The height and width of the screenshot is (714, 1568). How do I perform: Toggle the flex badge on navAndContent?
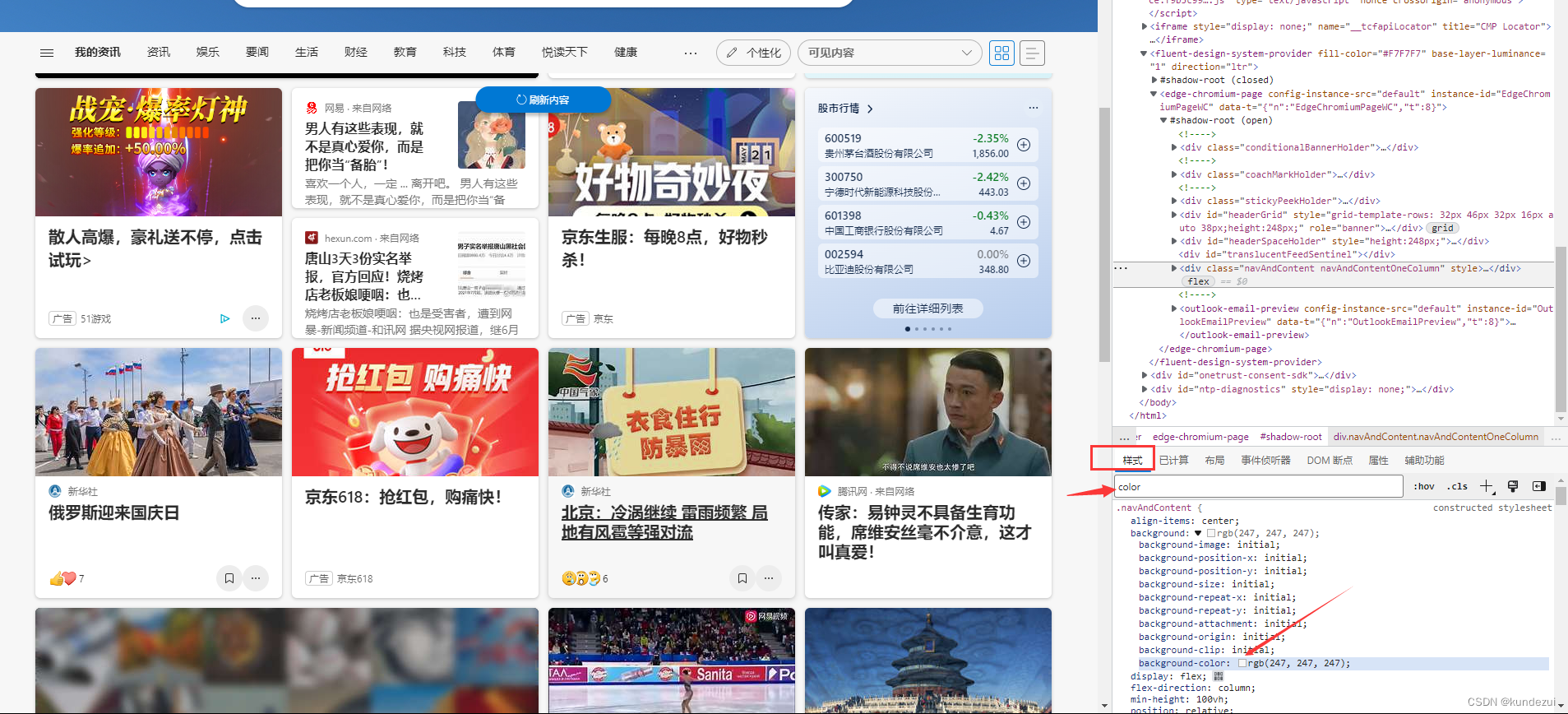coord(1199,281)
